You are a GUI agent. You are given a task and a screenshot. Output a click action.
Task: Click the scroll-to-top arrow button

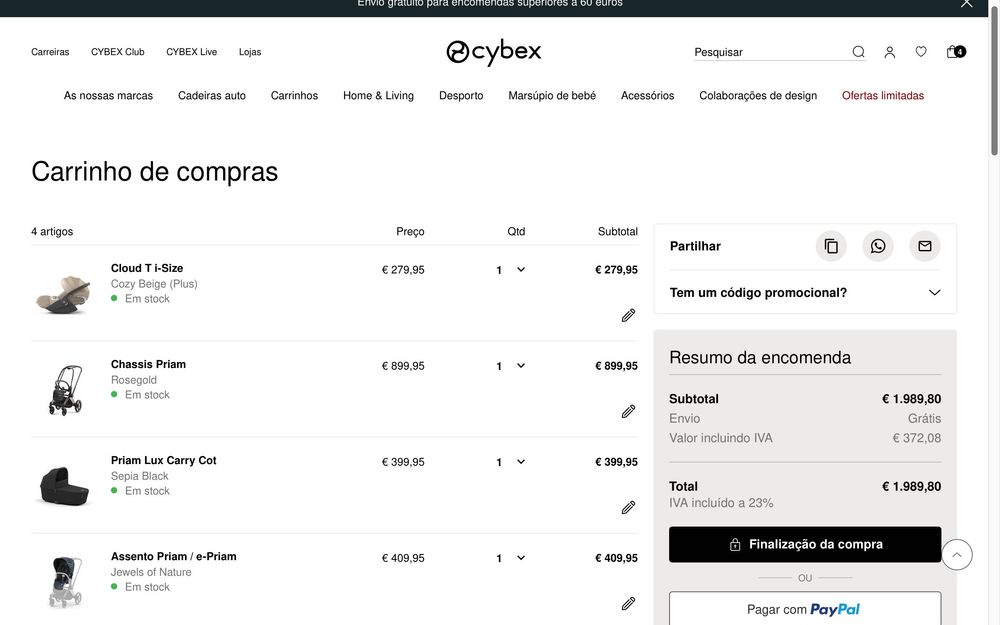pyautogui.click(x=957, y=554)
